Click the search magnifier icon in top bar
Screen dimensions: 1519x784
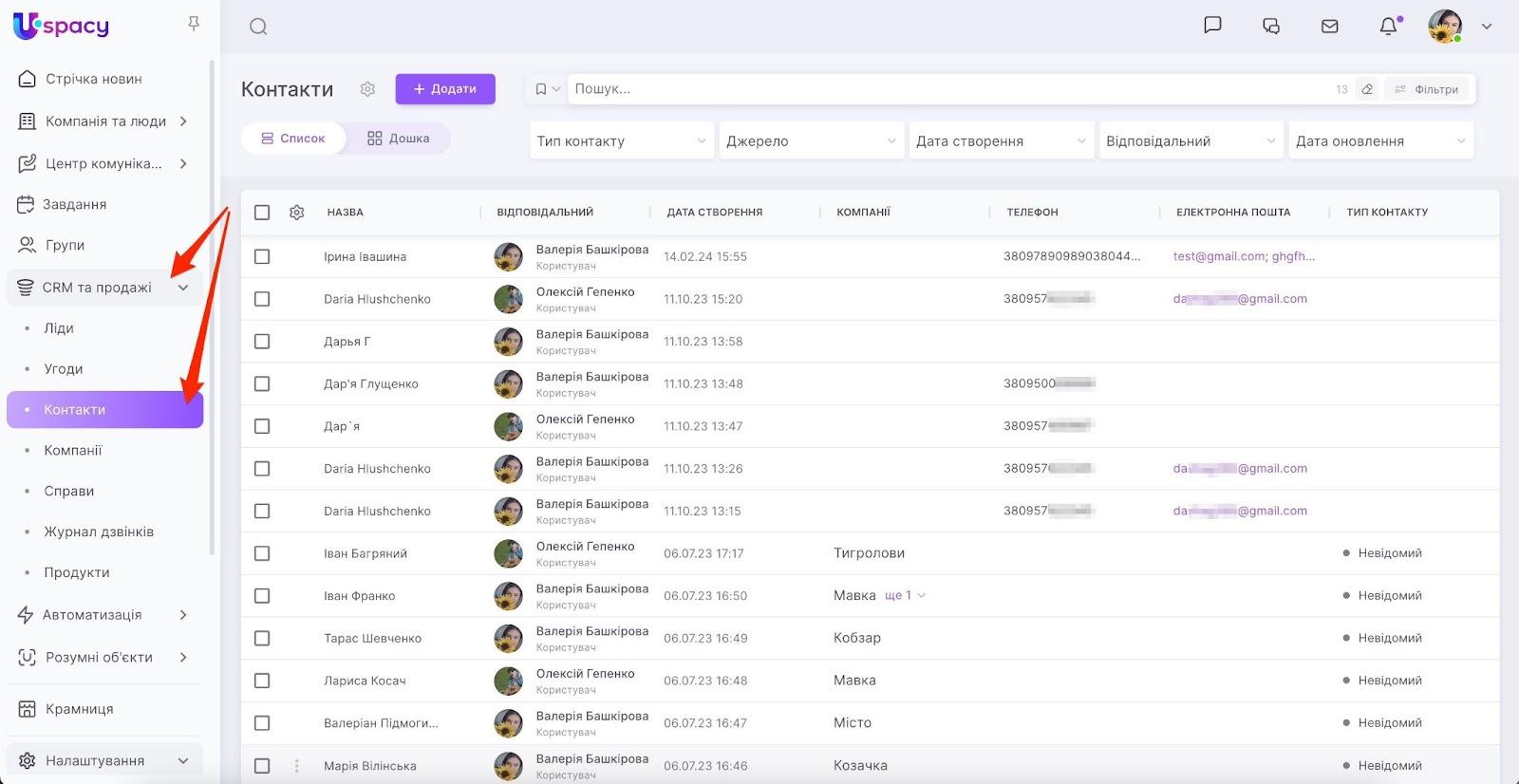[x=258, y=27]
